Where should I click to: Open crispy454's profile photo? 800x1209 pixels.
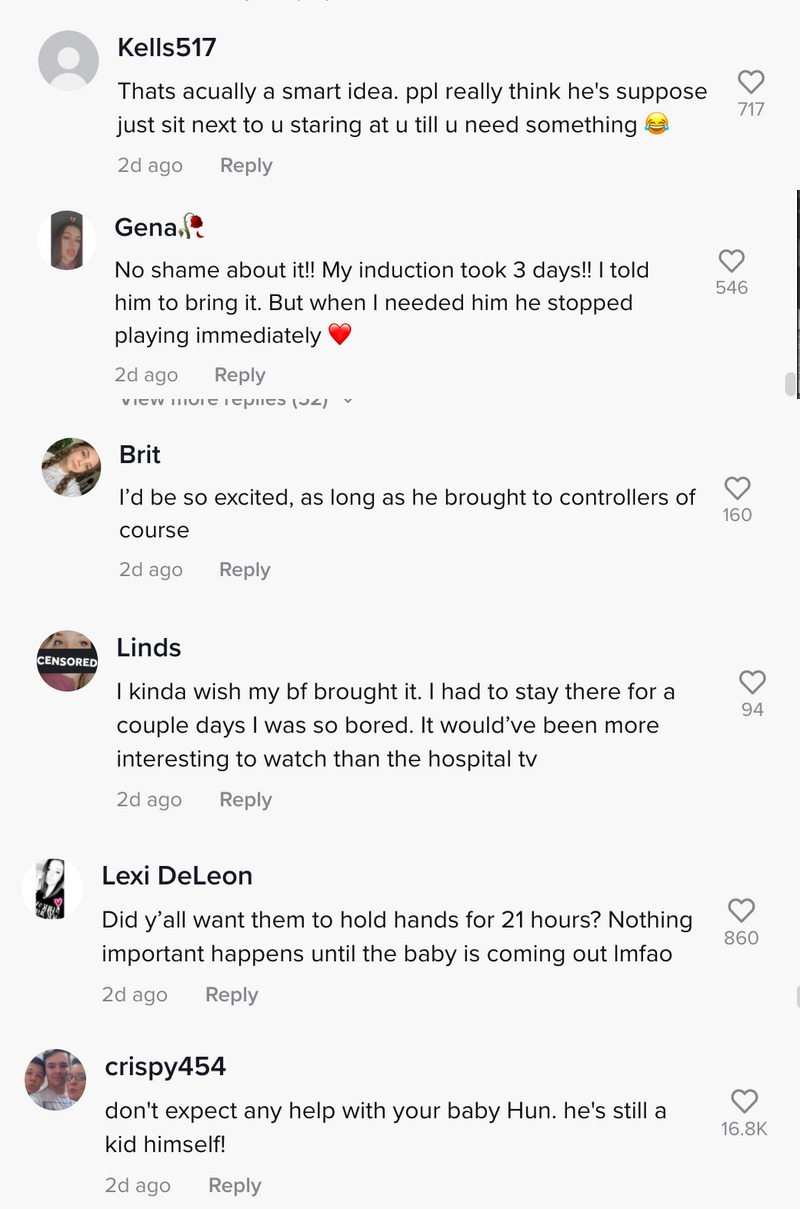pyautogui.click(x=56, y=1079)
